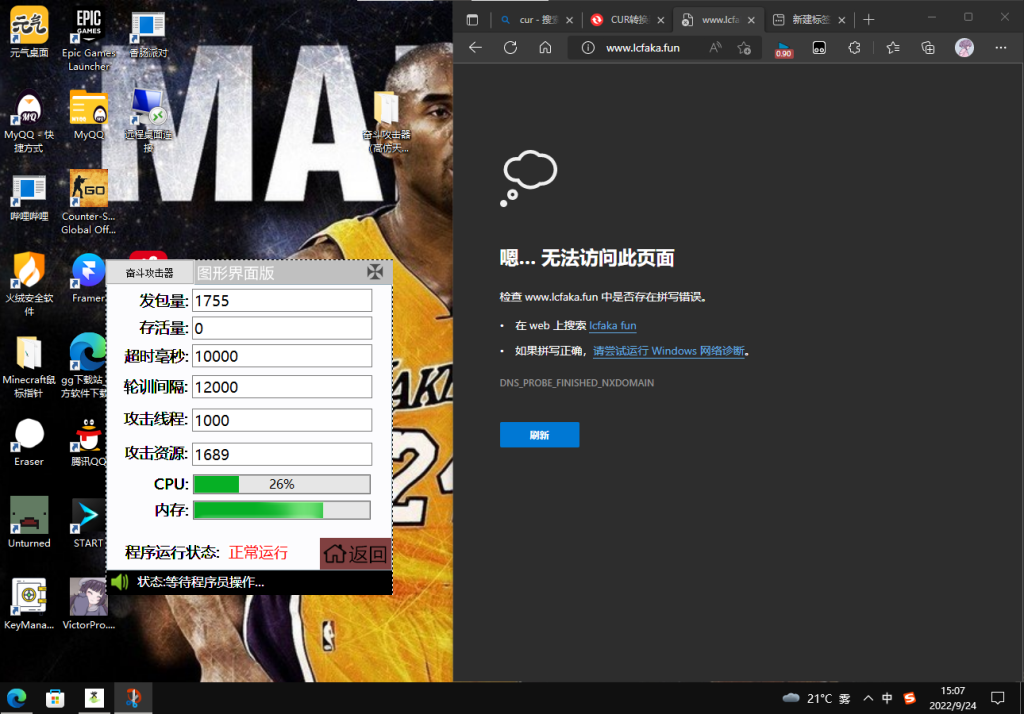This screenshot has width=1024, height=714.
Task: Open the Collections icon in the toolbar
Action: (x=928, y=47)
